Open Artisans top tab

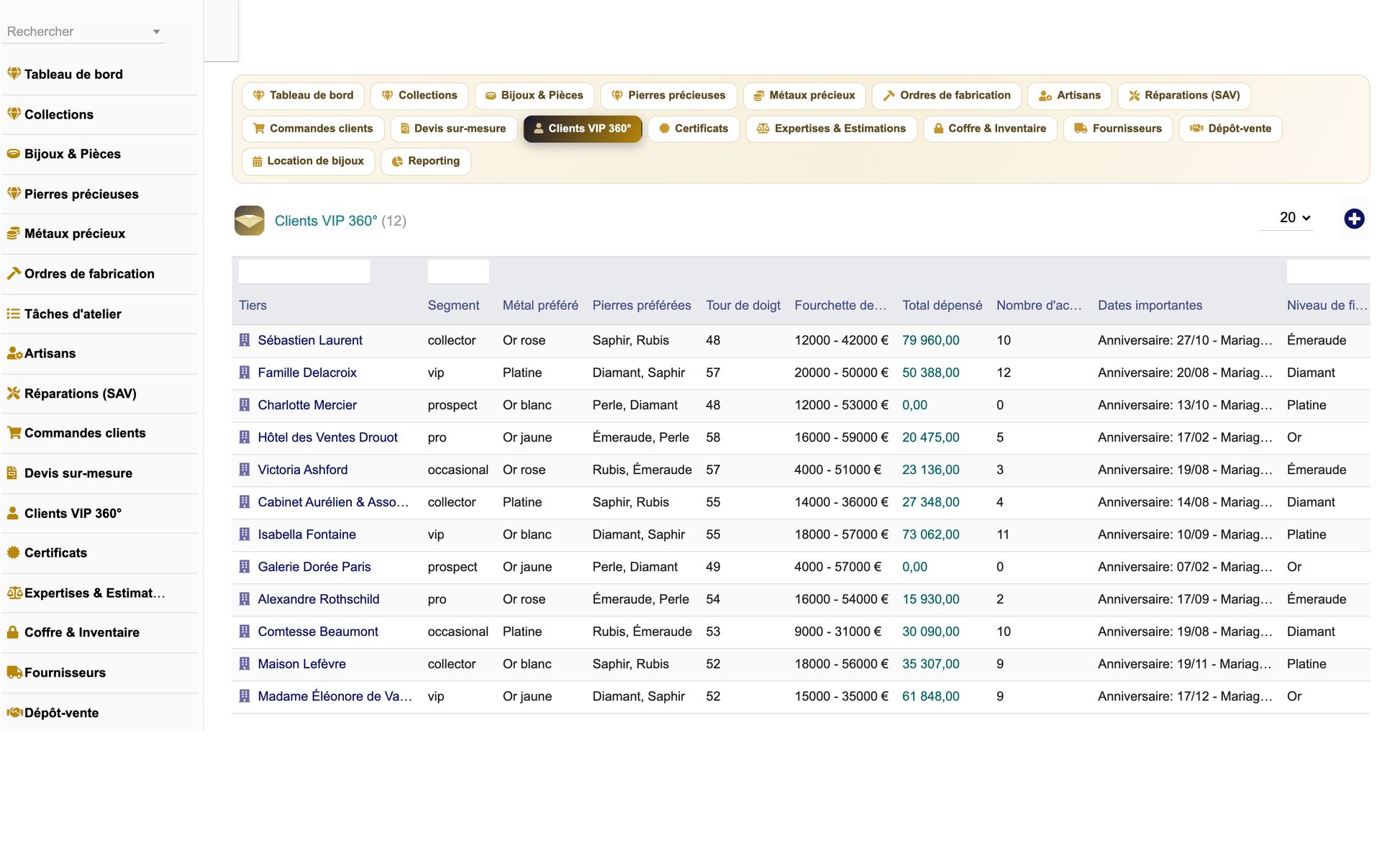tap(1069, 95)
